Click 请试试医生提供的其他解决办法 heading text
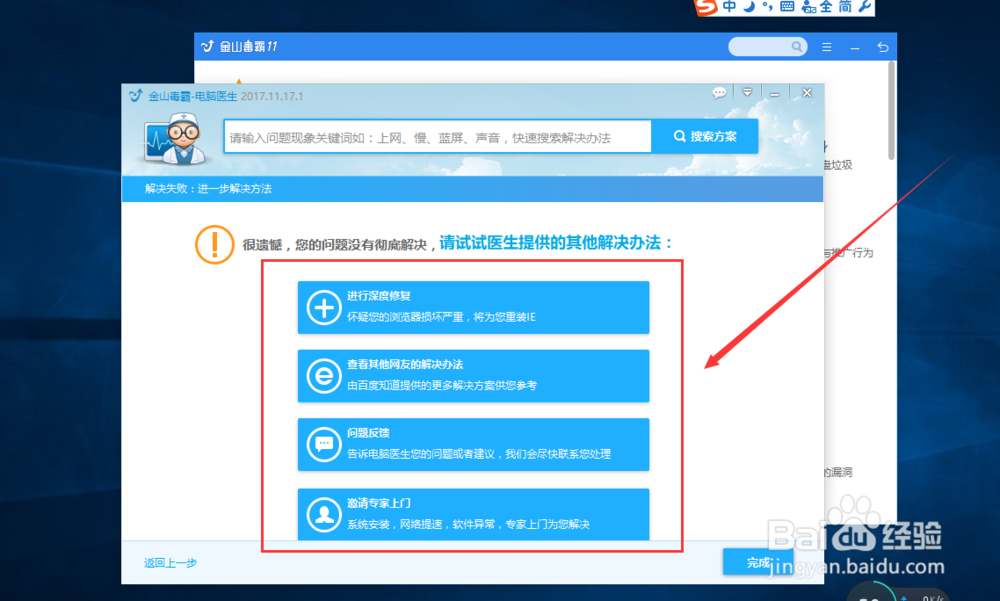 pos(555,243)
